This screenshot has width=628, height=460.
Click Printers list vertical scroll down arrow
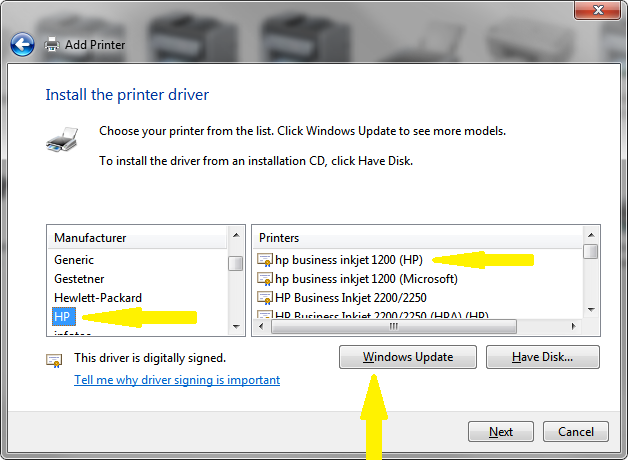coord(591,309)
